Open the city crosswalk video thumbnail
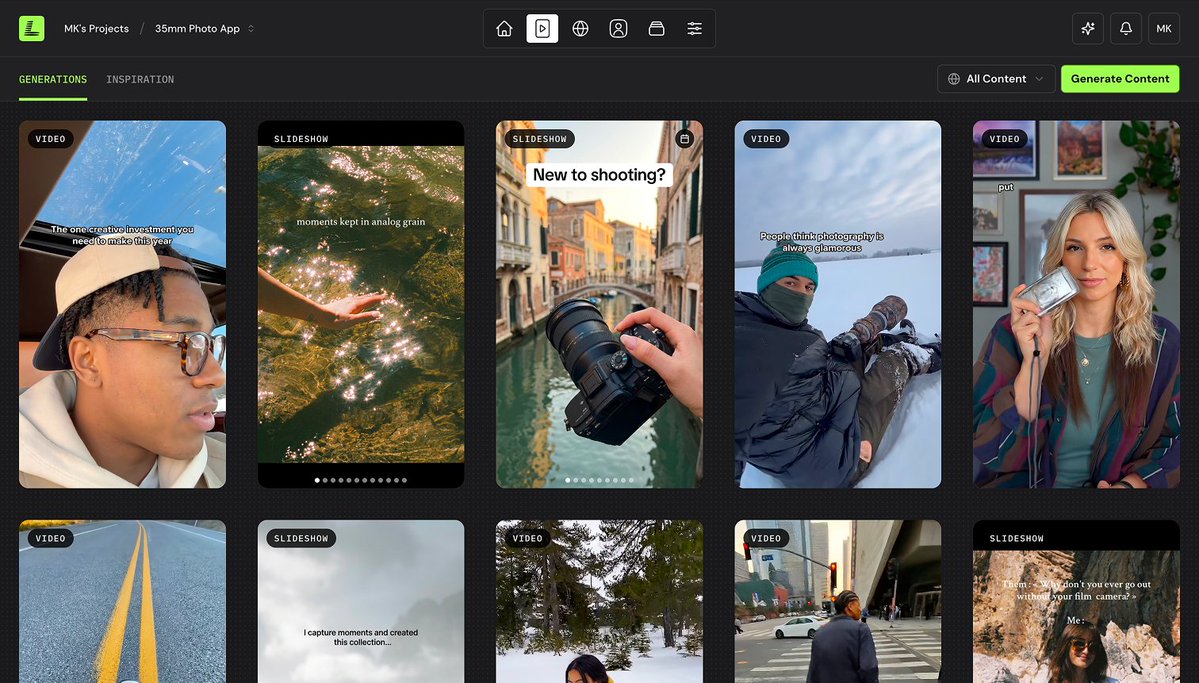 coord(838,601)
